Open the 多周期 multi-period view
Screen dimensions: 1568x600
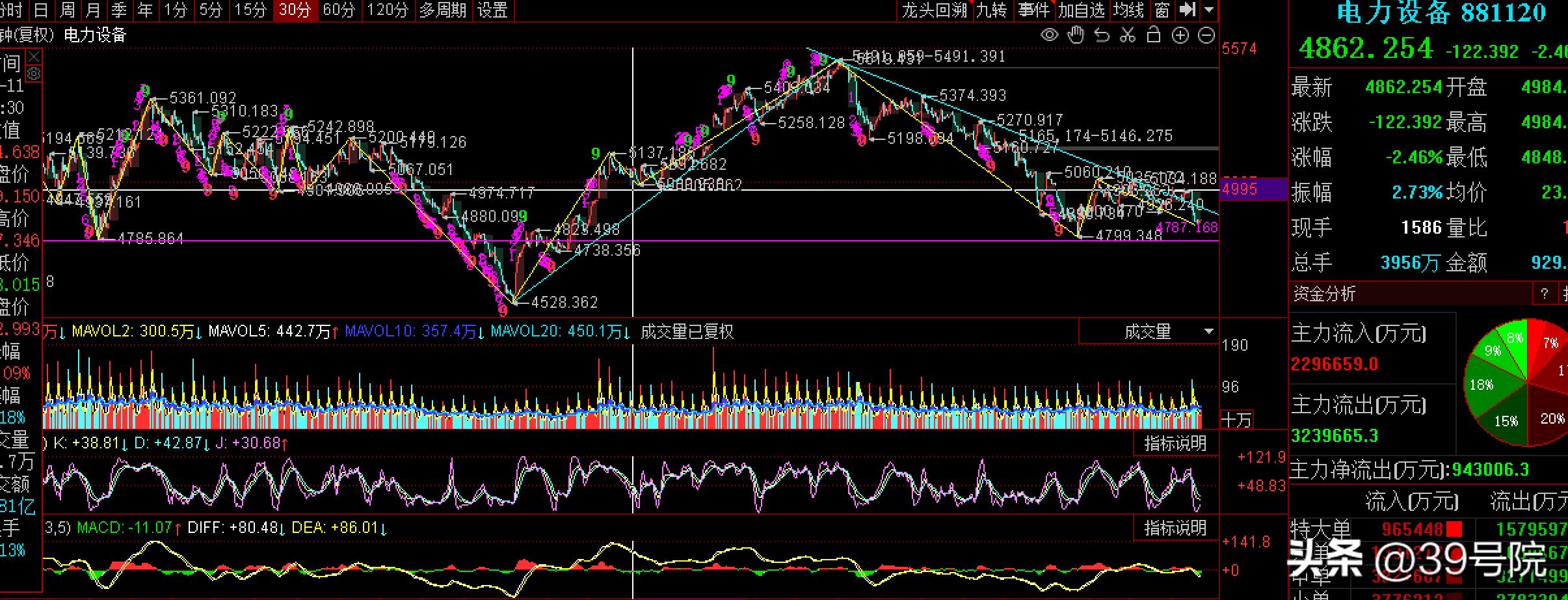442,10
